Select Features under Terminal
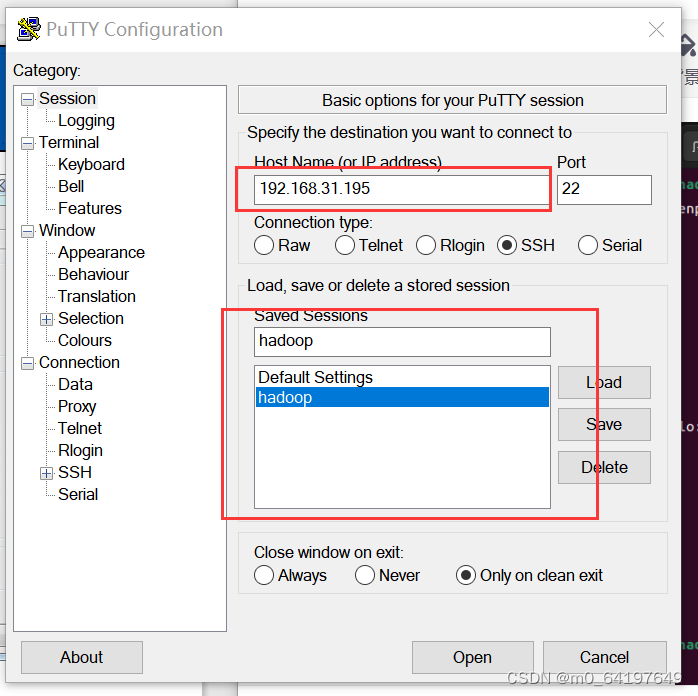 [90, 208]
